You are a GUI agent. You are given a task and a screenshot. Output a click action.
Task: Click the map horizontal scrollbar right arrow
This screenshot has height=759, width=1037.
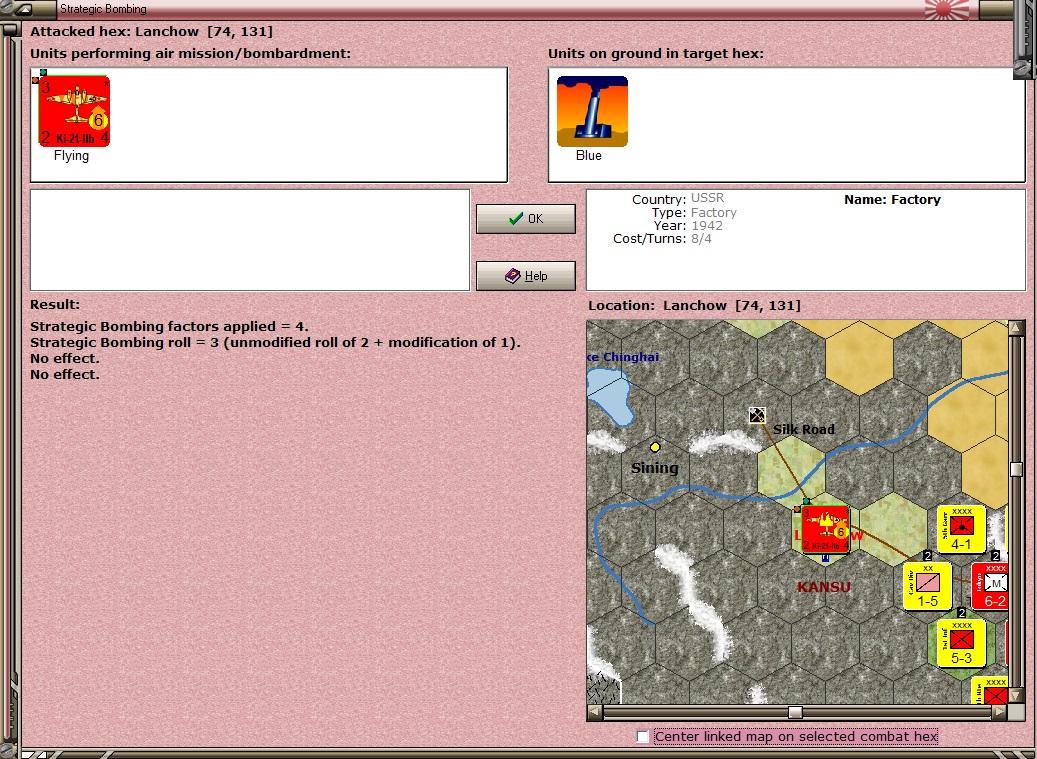pos(1000,712)
